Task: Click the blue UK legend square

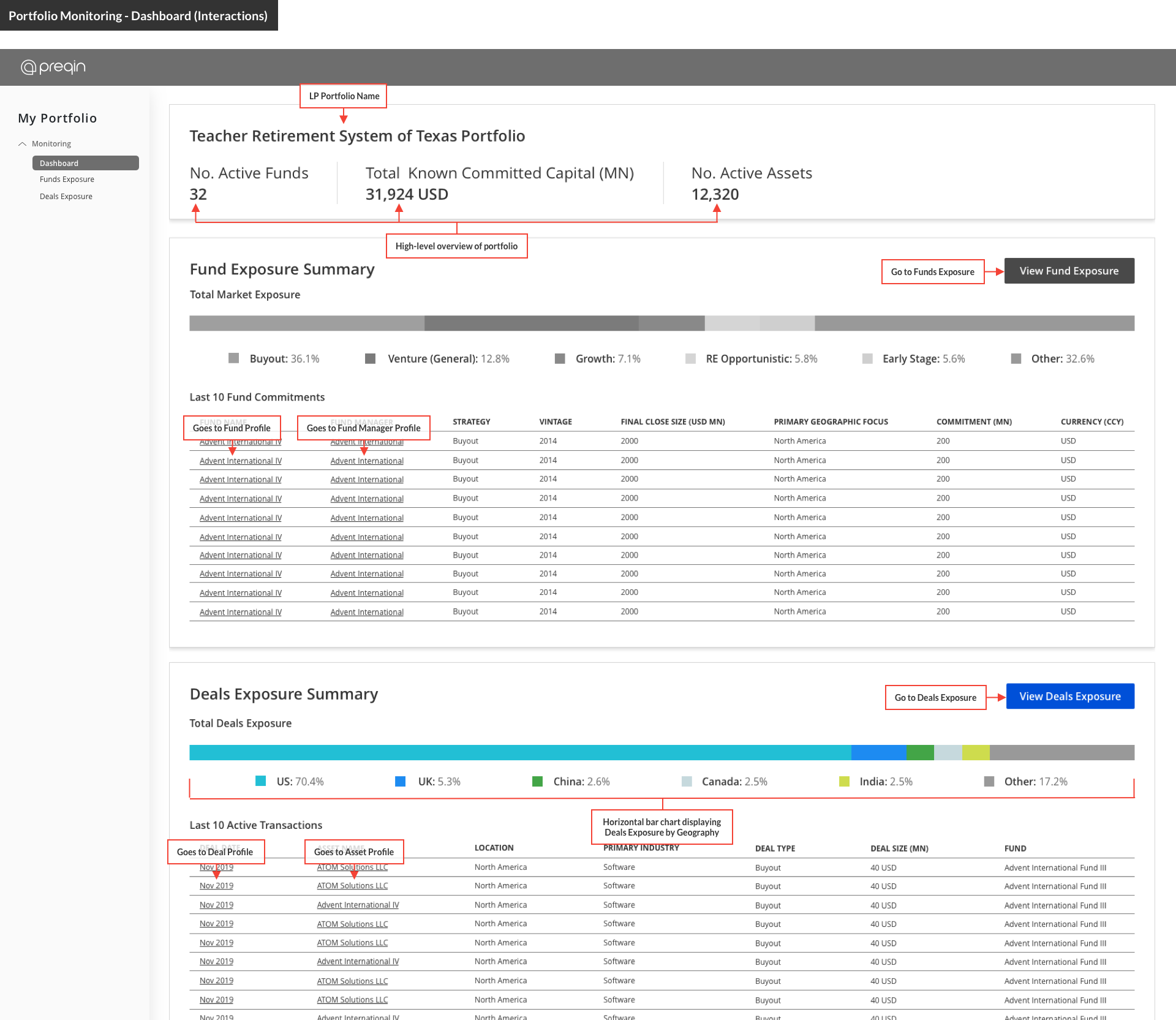Action: click(x=400, y=781)
